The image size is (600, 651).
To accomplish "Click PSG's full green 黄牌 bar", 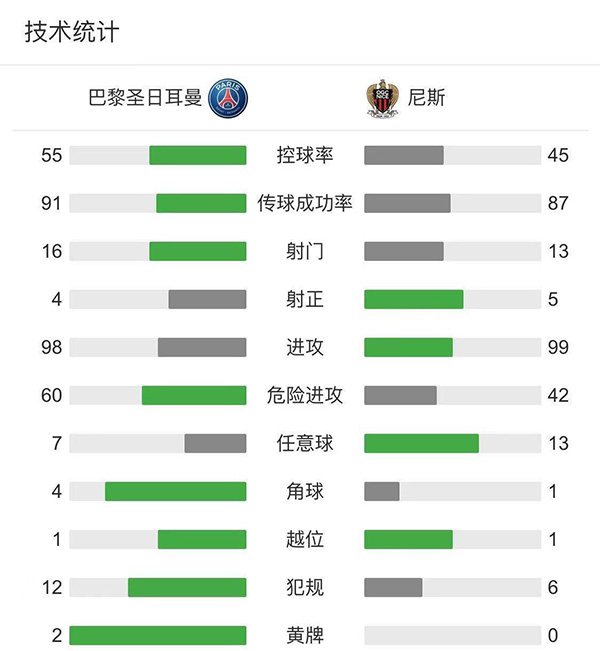I will (x=158, y=635).
